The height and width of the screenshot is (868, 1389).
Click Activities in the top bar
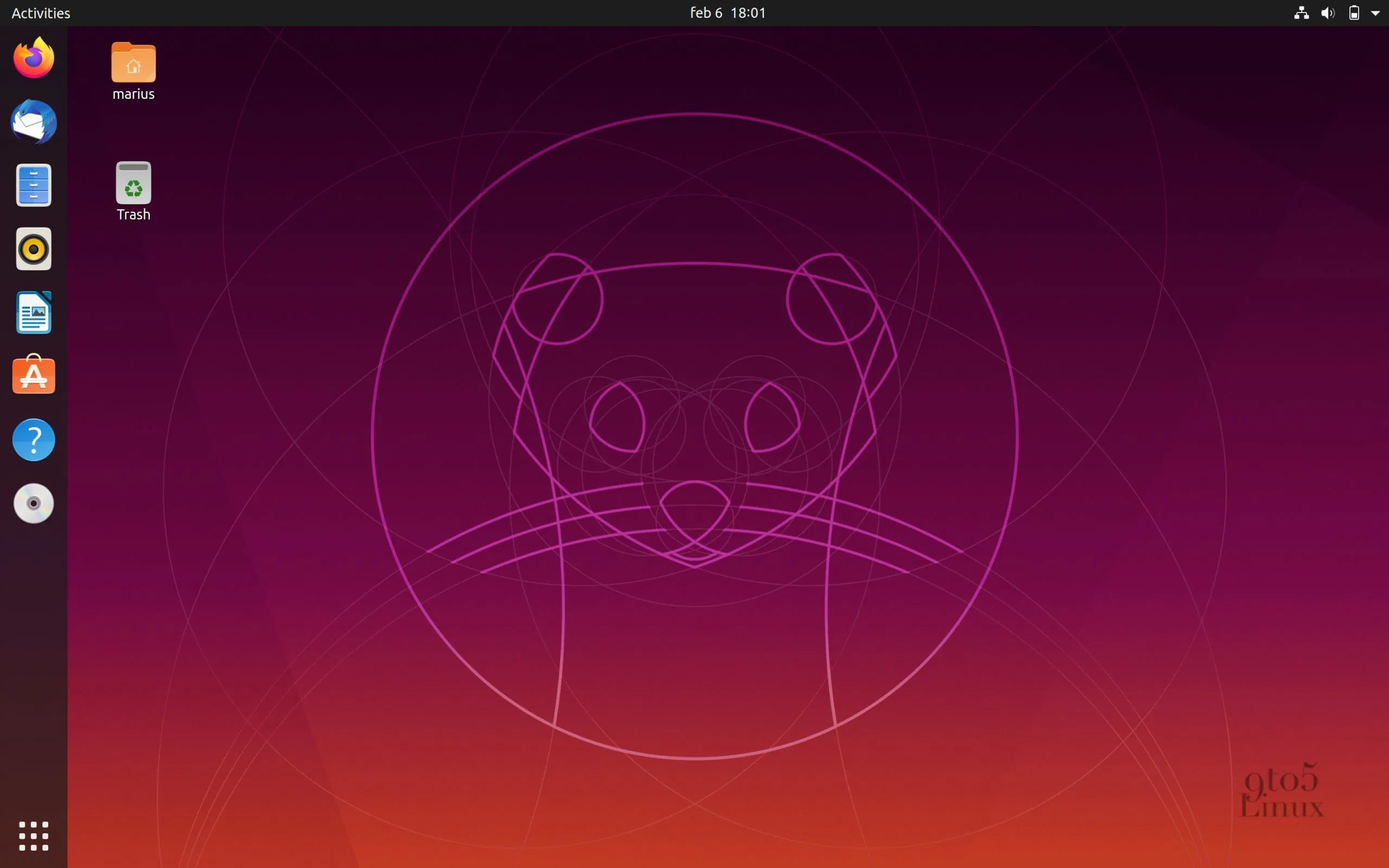[41, 12]
